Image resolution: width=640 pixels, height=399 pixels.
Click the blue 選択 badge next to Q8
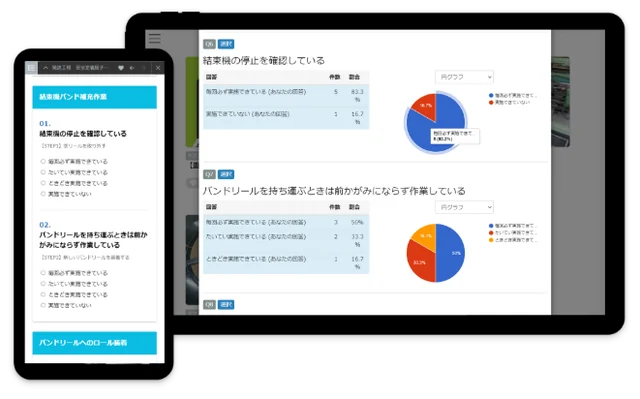point(226,305)
